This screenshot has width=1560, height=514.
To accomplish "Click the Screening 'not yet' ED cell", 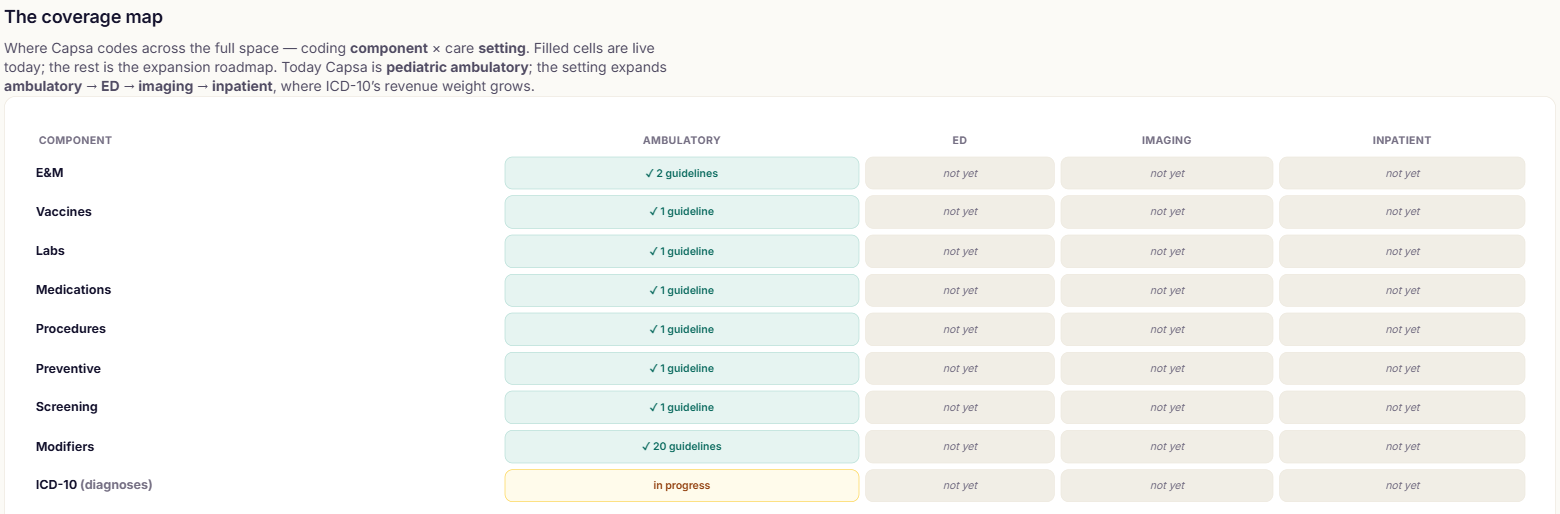I will click(x=960, y=407).
